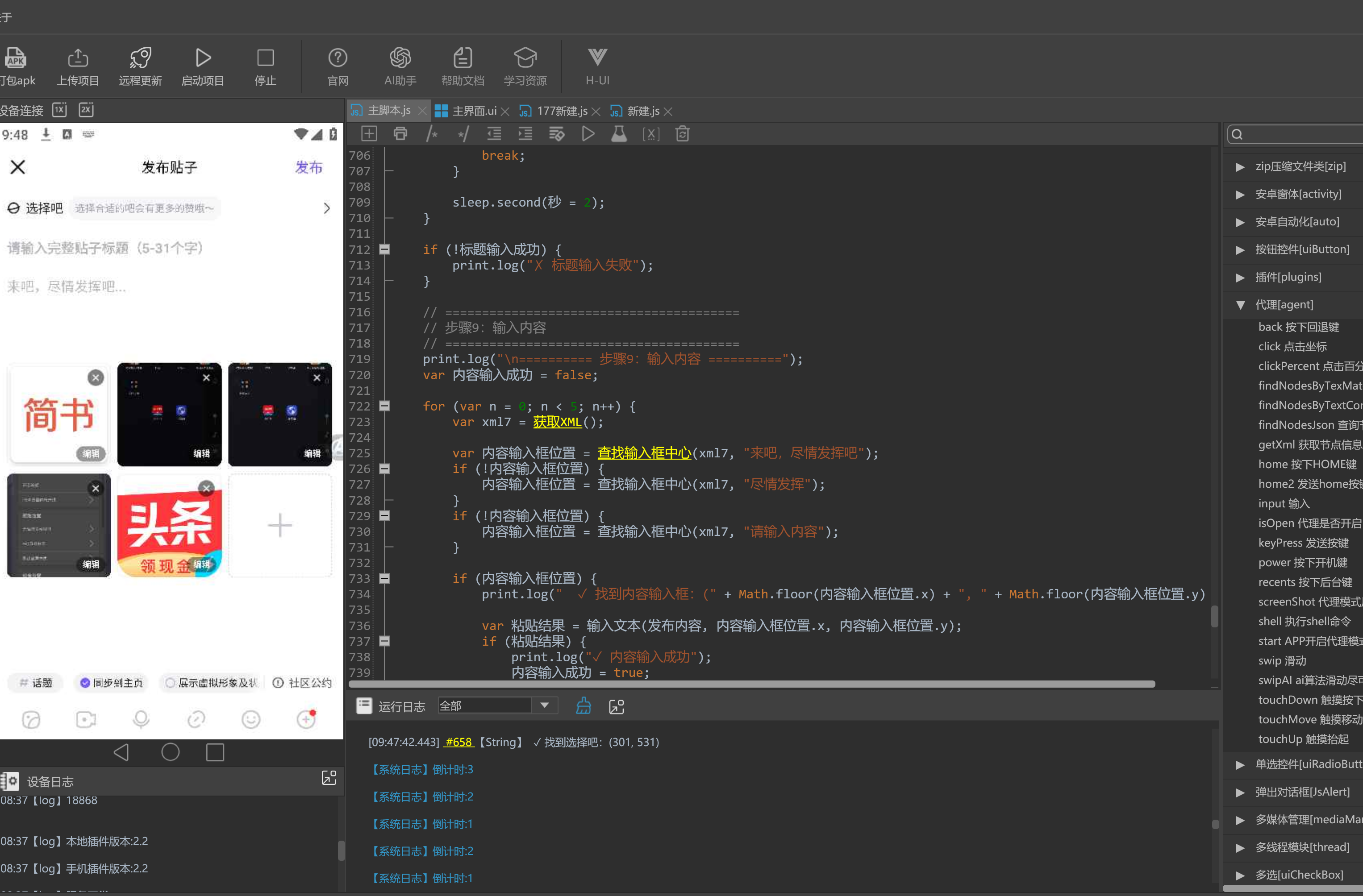Click the editor horizontal scrollbar

pyautogui.click(x=751, y=684)
